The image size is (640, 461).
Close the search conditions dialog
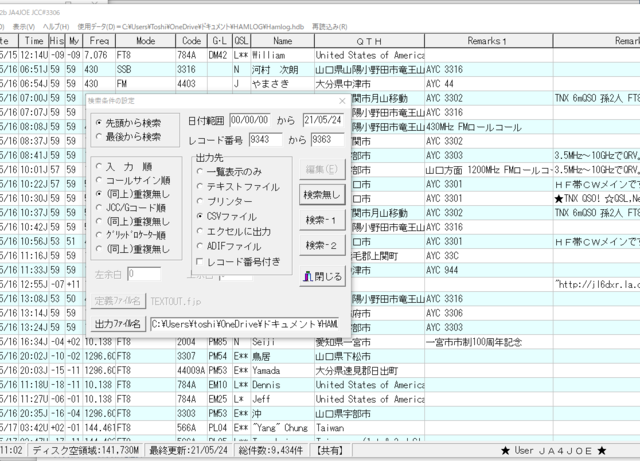342,101
